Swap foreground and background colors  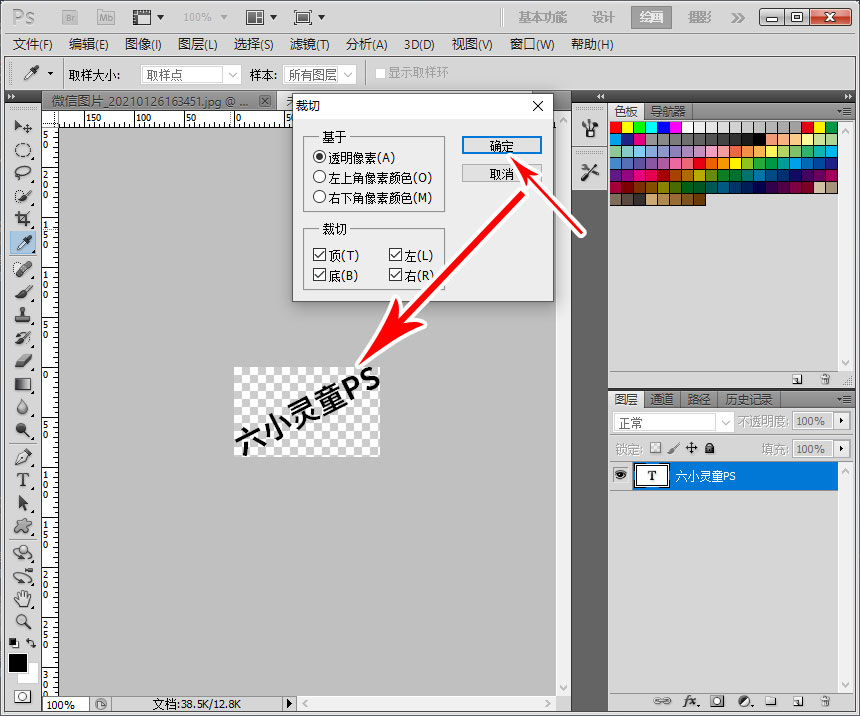pos(31,642)
